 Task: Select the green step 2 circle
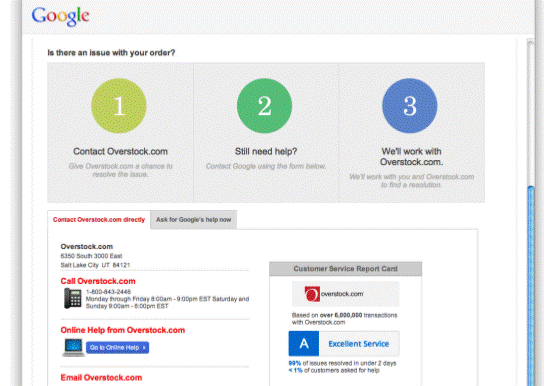click(x=264, y=106)
